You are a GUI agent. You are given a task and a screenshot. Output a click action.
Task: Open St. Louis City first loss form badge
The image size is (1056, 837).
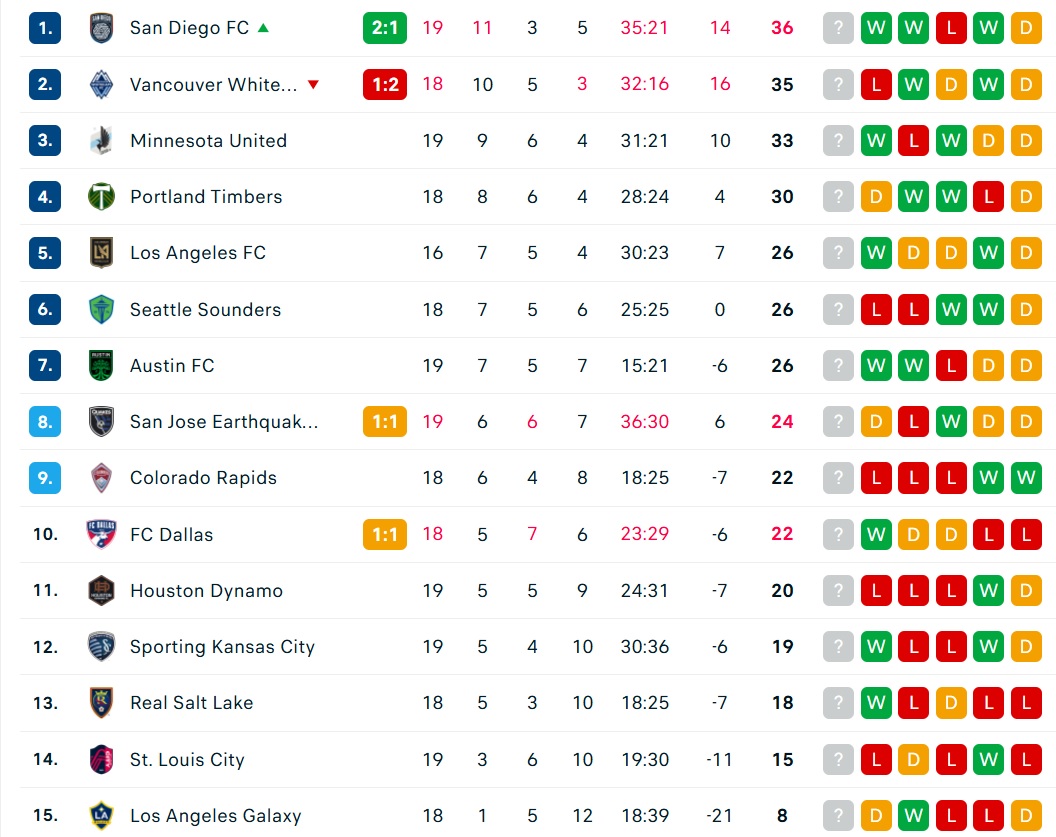click(x=876, y=760)
